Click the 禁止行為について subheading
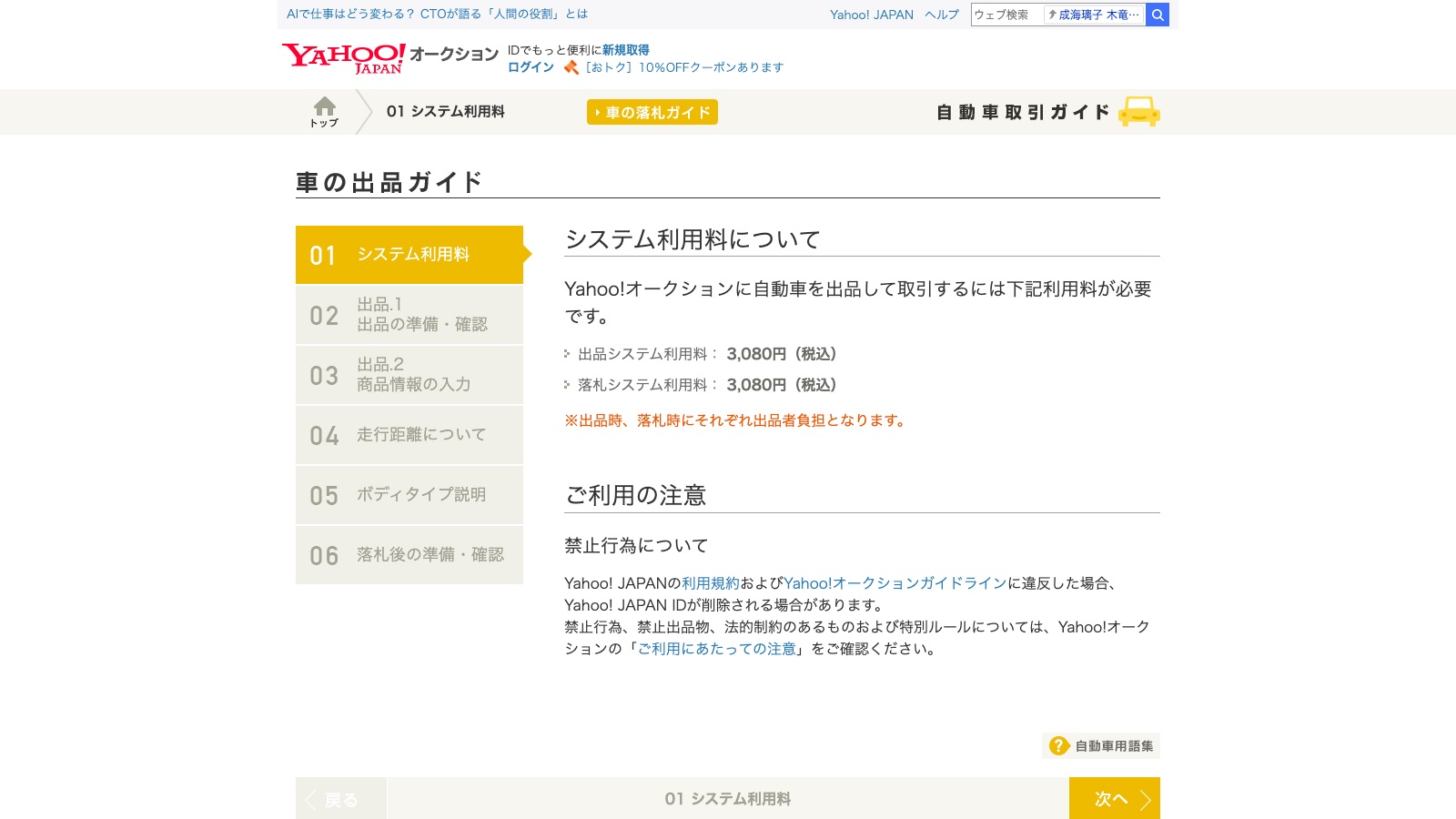The width and height of the screenshot is (1456, 819). coord(636,545)
